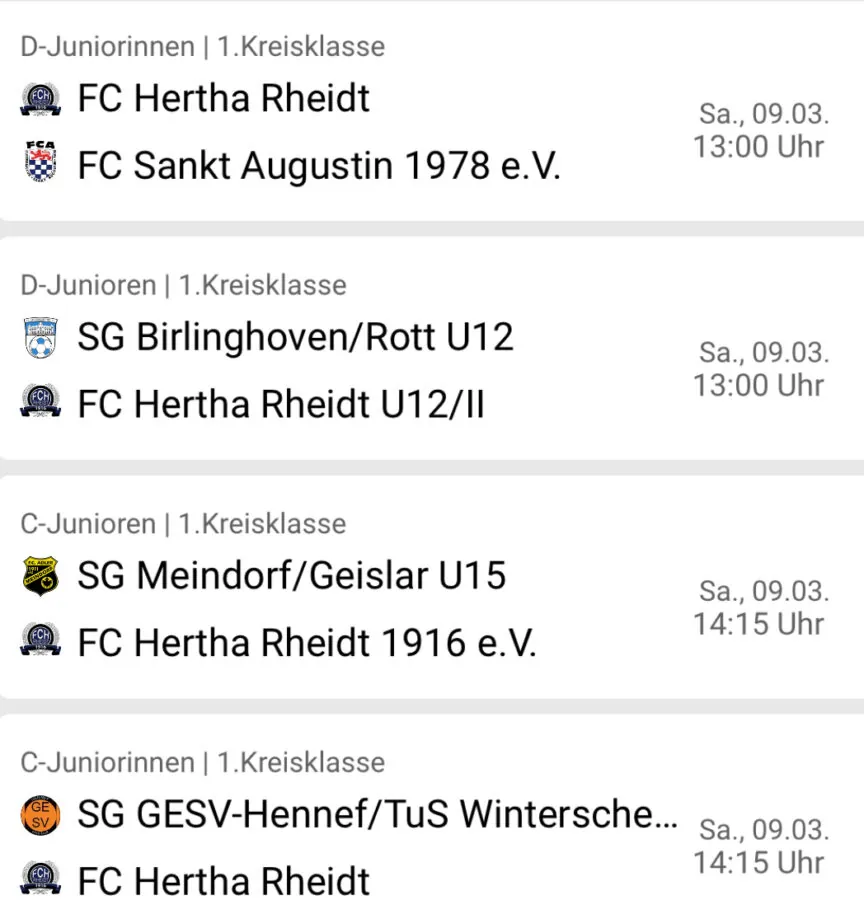Click SG Meindorf/Geislar U15 yellow-black crest
This screenshot has height=914, width=864.
pyautogui.click(x=40, y=576)
